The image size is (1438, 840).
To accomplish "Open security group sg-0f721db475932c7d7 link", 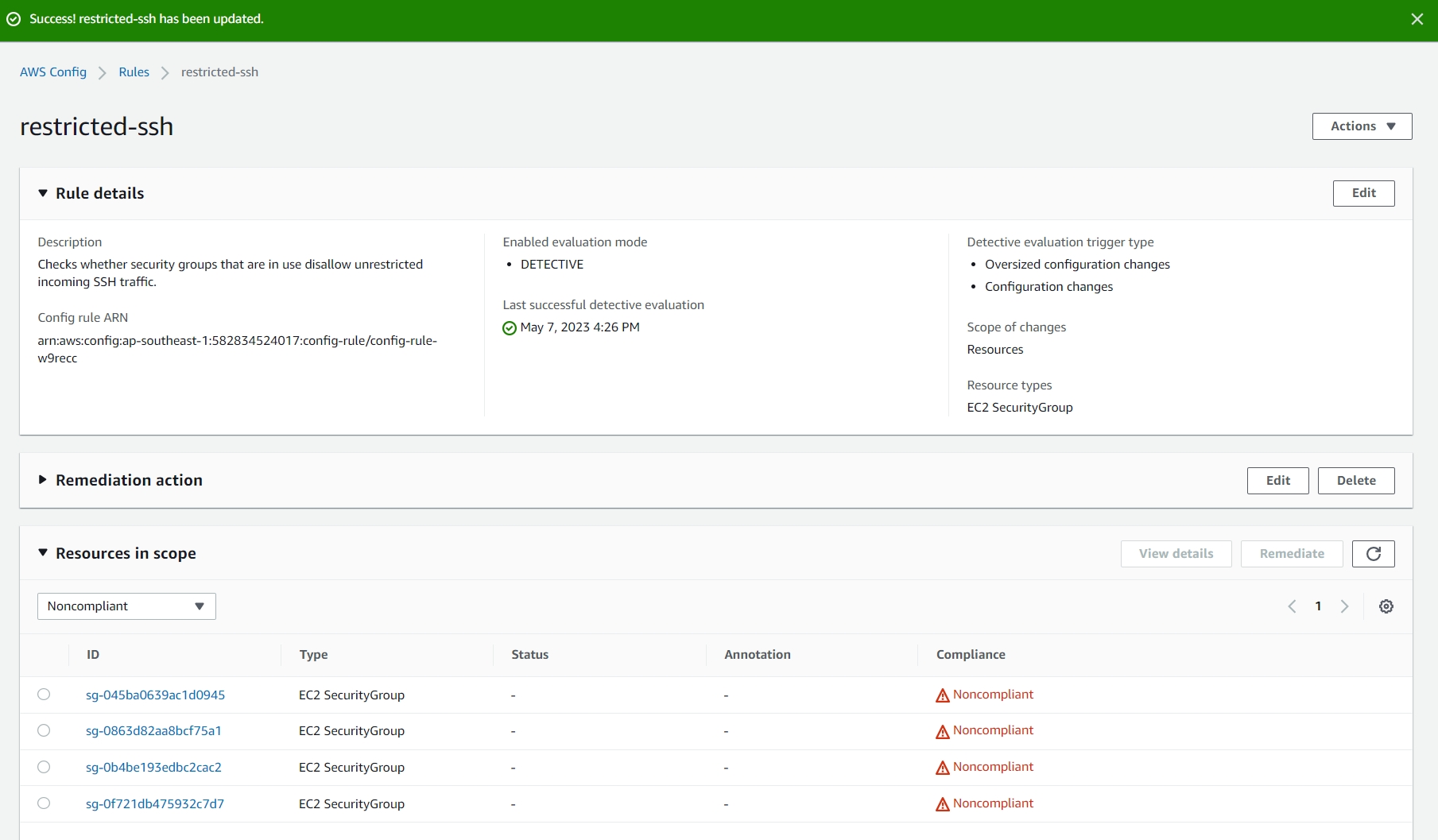I will point(155,803).
